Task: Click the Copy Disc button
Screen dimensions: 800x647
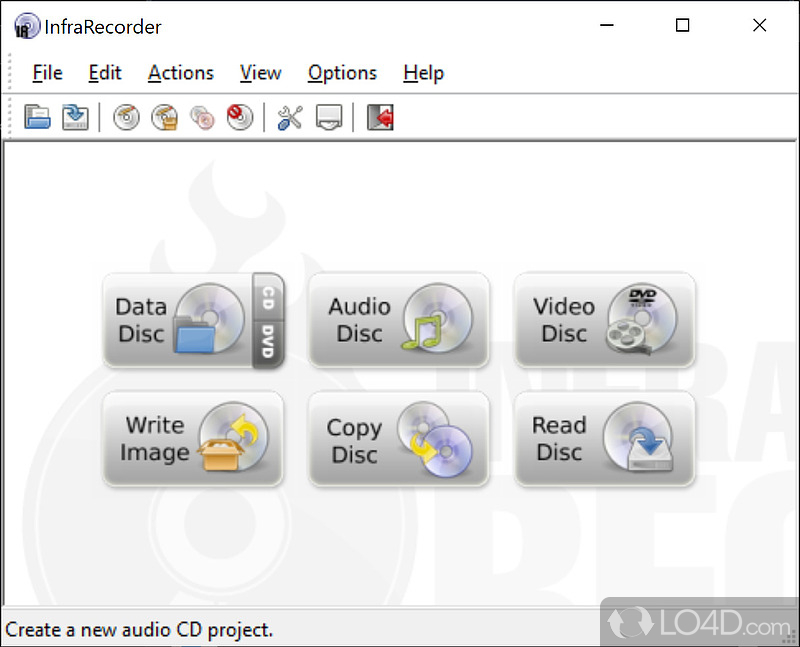Action: [x=399, y=439]
